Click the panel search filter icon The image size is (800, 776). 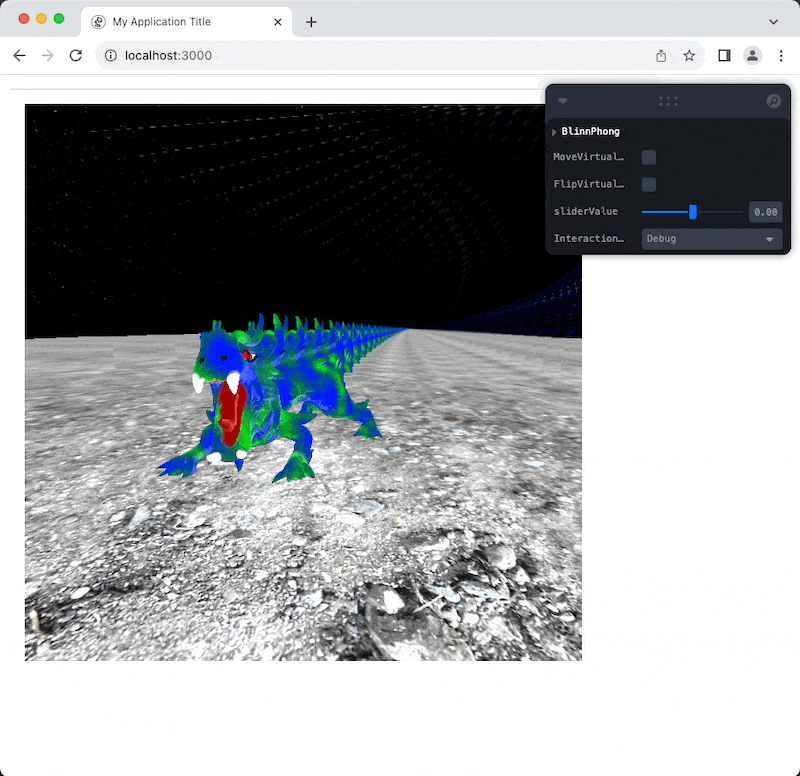click(773, 101)
